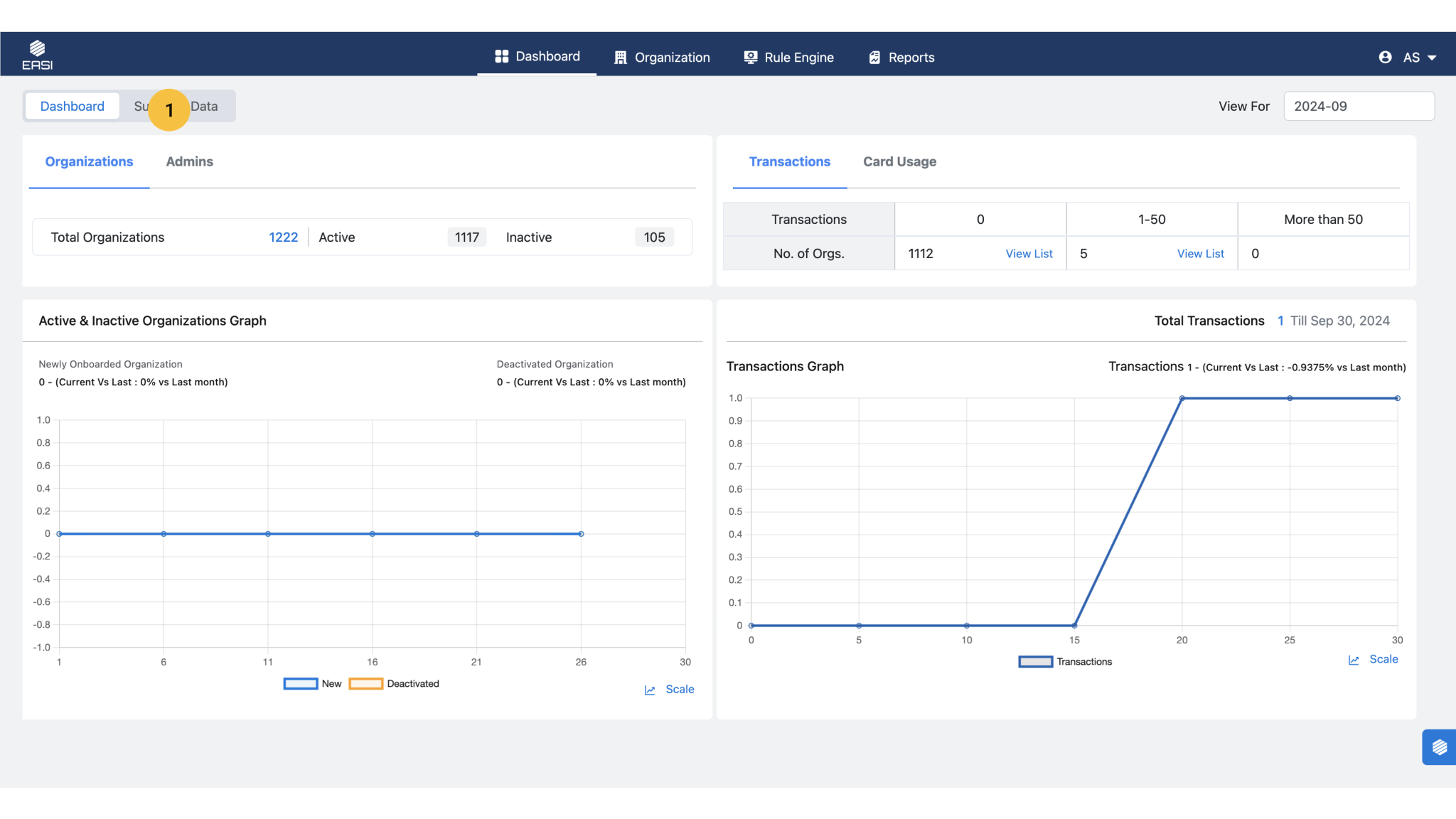Click Scale under transactions graph
The height and width of the screenshot is (819, 1456).
coord(1383,660)
